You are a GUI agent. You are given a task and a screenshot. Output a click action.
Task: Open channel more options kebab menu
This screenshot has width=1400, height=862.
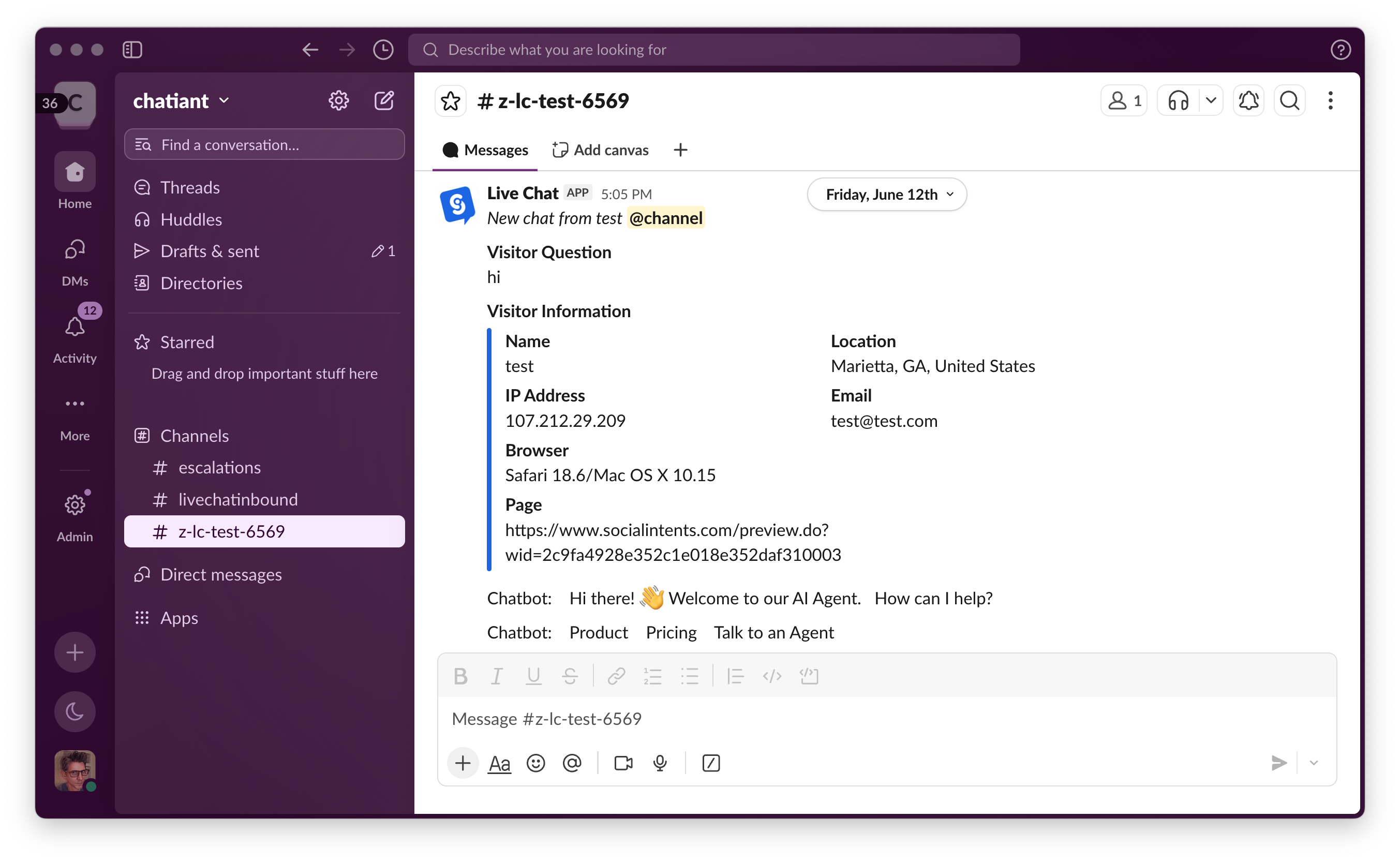tap(1331, 101)
